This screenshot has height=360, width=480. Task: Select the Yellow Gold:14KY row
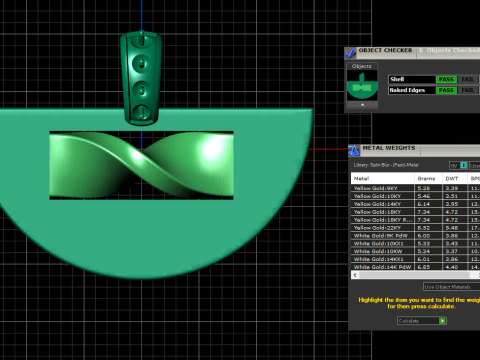pos(415,204)
